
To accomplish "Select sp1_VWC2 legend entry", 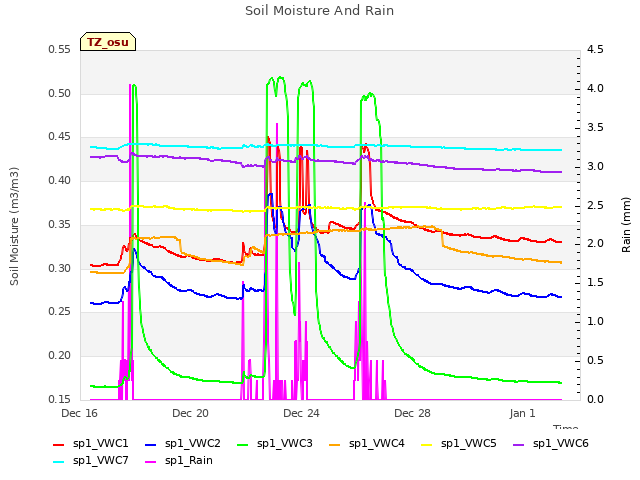I will [183, 444].
